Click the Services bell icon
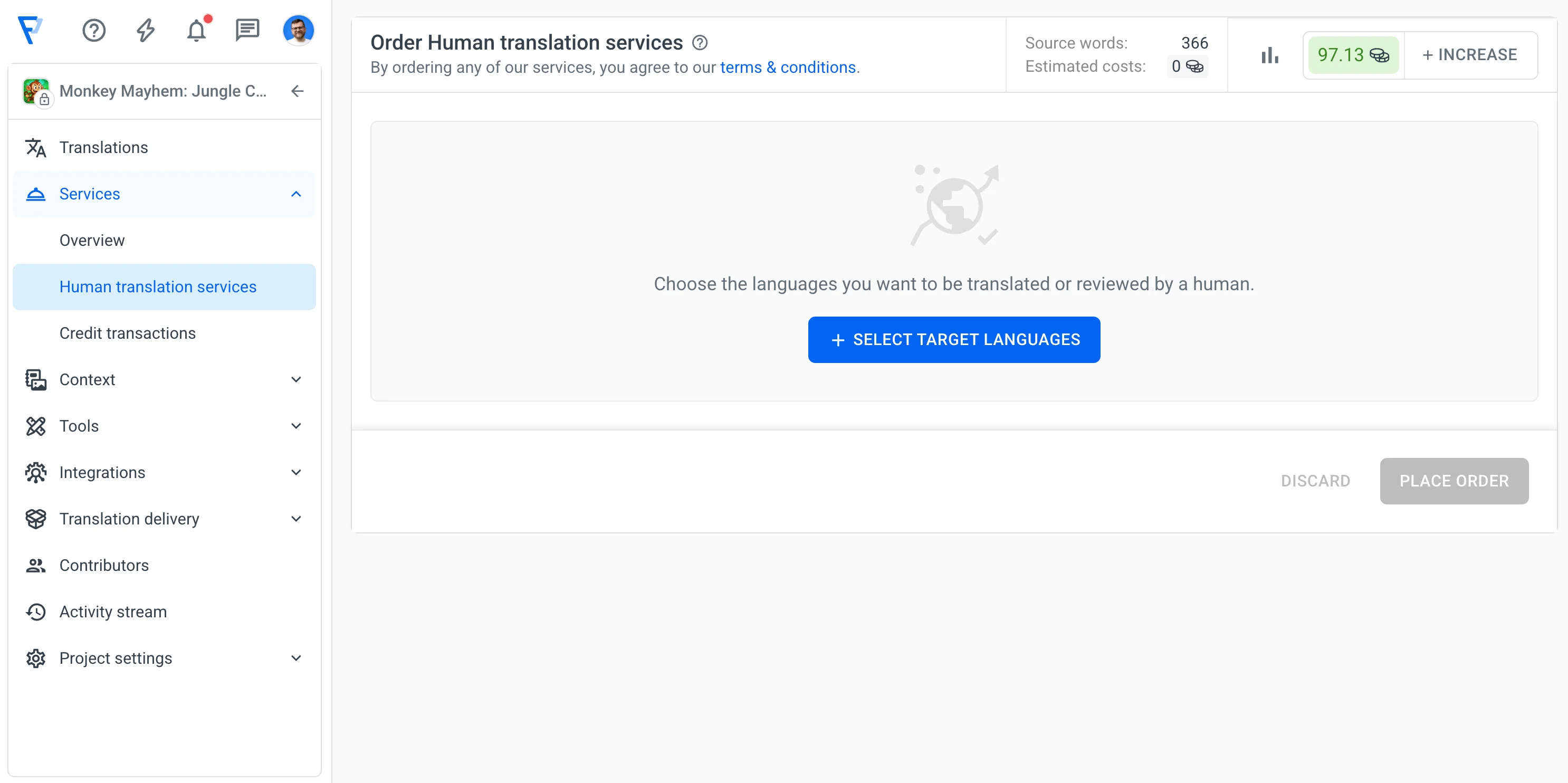Image resolution: width=1568 pixels, height=783 pixels. pos(36,194)
